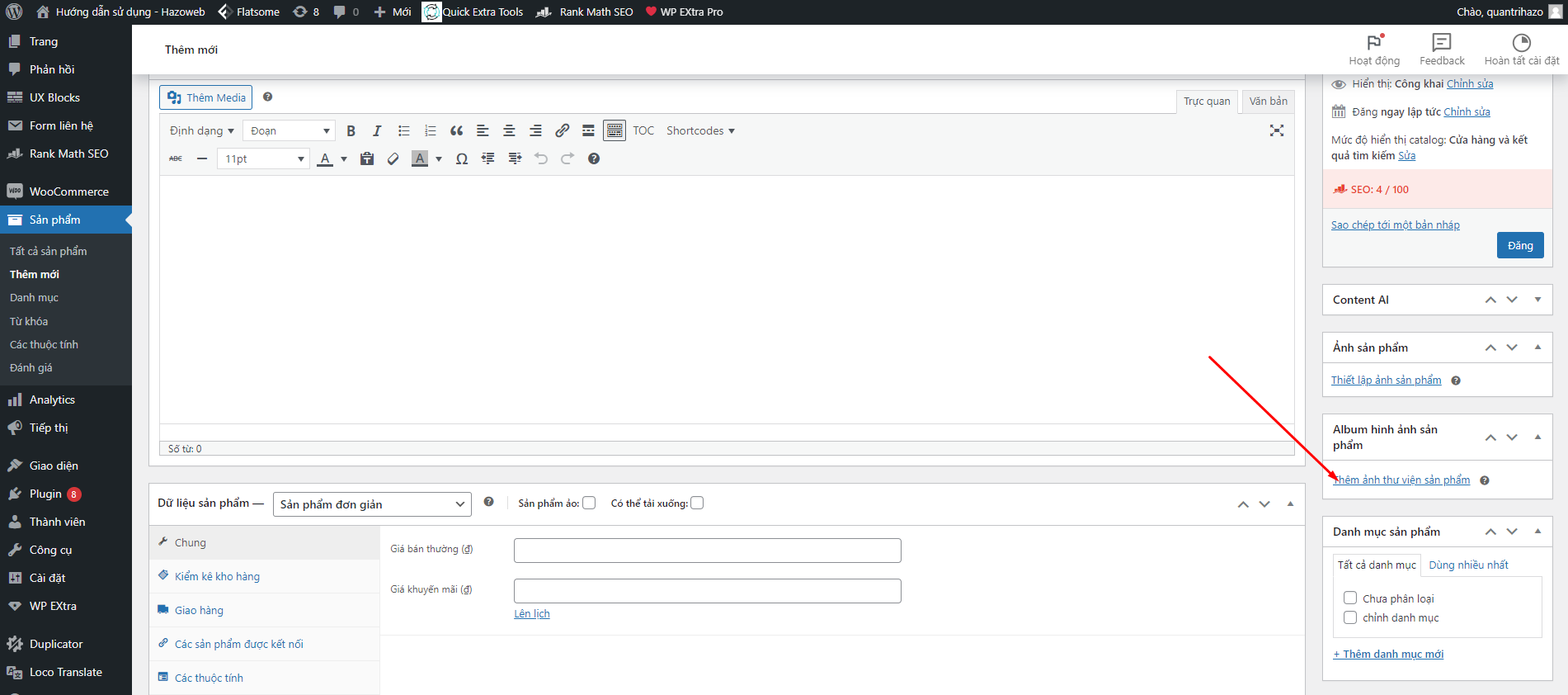Enable the Sản phẩm ảo checkbox
The height and width of the screenshot is (695, 1568).
click(589, 503)
